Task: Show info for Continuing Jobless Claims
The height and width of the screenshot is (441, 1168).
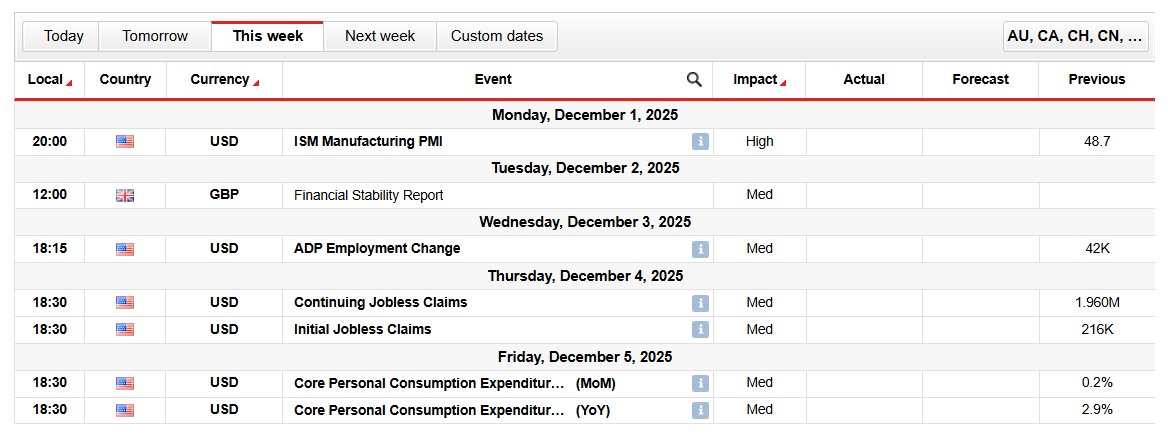Action: (700, 303)
